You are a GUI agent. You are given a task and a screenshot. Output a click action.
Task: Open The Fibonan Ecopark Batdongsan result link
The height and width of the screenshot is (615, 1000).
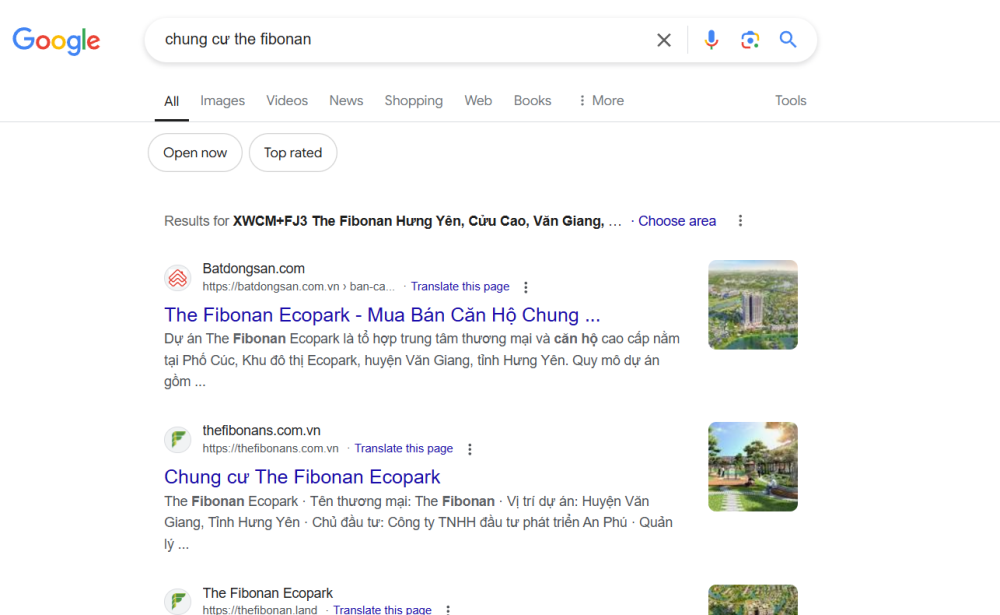pyautogui.click(x=382, y=315)
